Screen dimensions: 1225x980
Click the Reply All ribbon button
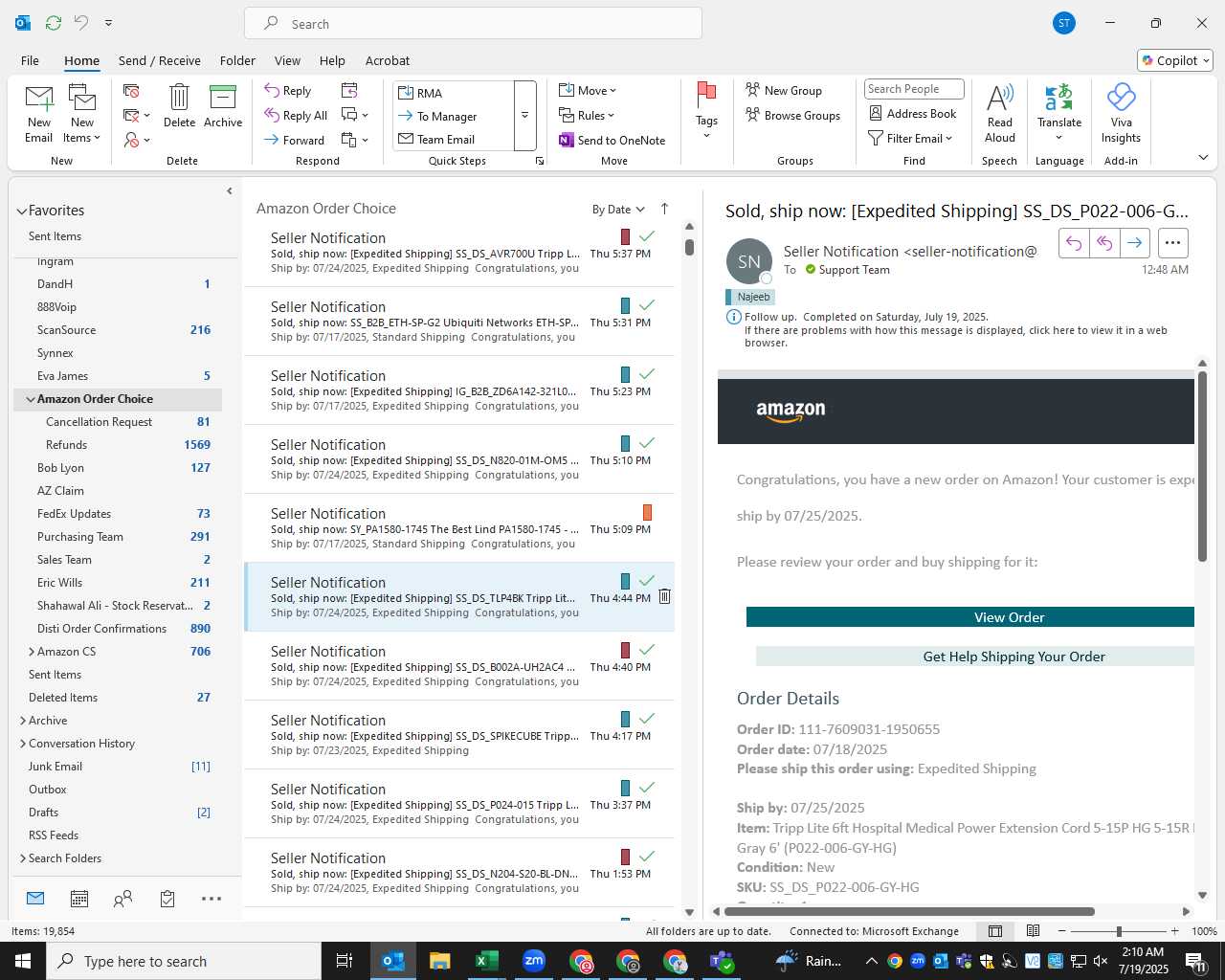pyautogui.click(x=297, y=116)
